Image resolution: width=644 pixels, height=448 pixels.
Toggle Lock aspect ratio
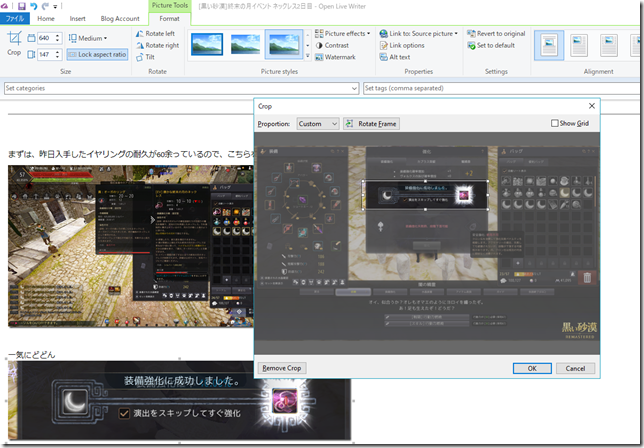pos(97,54)
